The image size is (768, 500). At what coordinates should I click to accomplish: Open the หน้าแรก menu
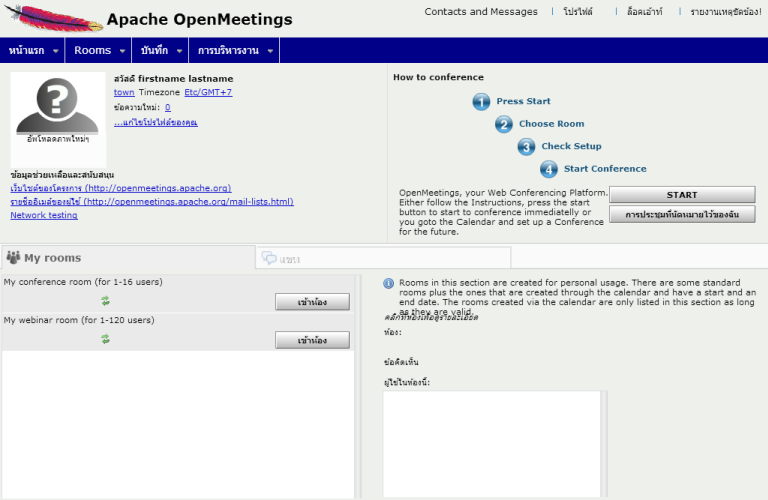click(32, 50)
